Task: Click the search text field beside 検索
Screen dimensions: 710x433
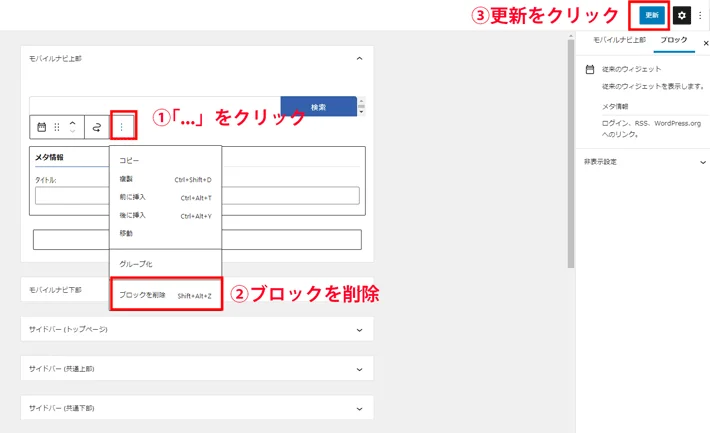Action: coord(155,105)
